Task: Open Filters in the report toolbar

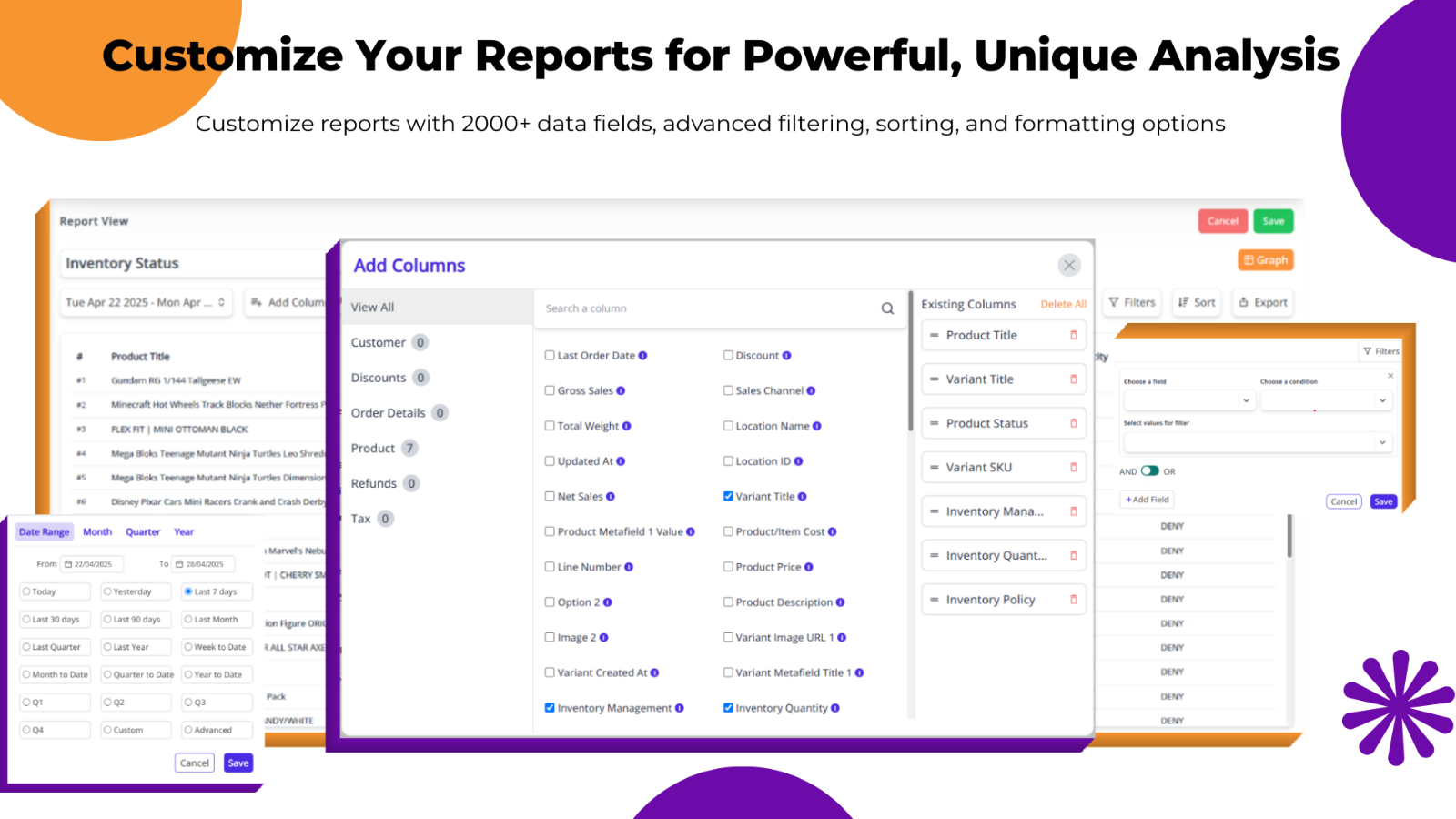Action: coord(1132,302)
